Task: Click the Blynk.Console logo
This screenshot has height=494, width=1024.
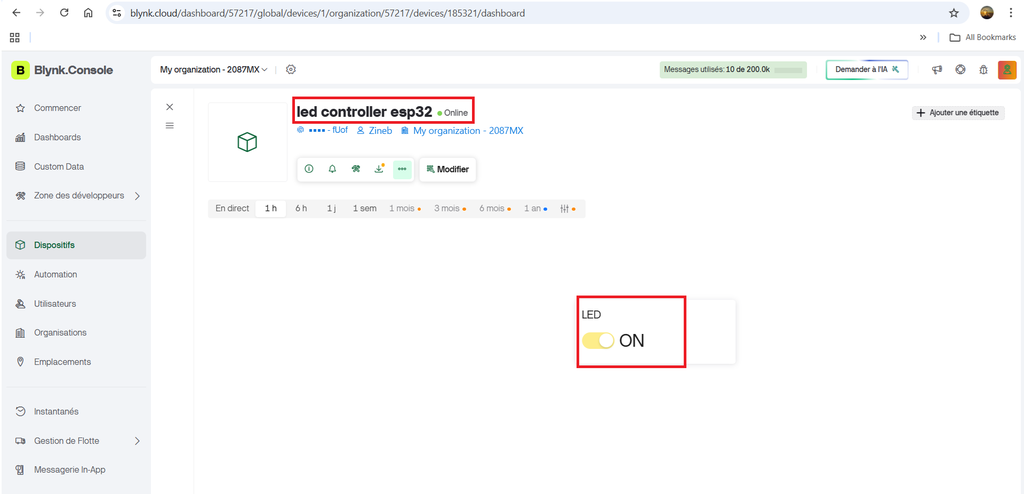Action: [62, 71]
